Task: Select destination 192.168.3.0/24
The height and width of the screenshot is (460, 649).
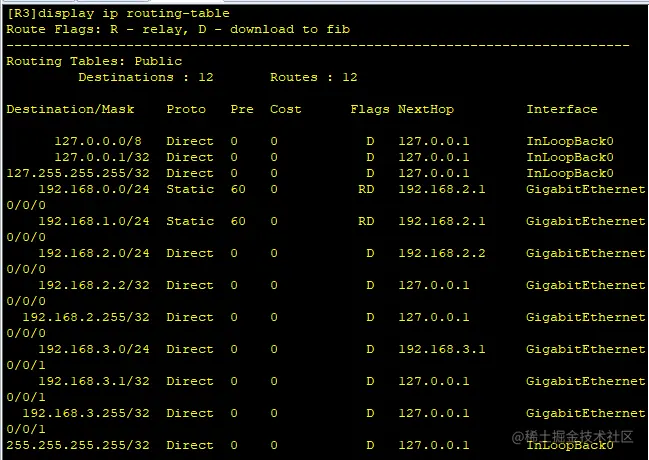Action: point(94,349)
